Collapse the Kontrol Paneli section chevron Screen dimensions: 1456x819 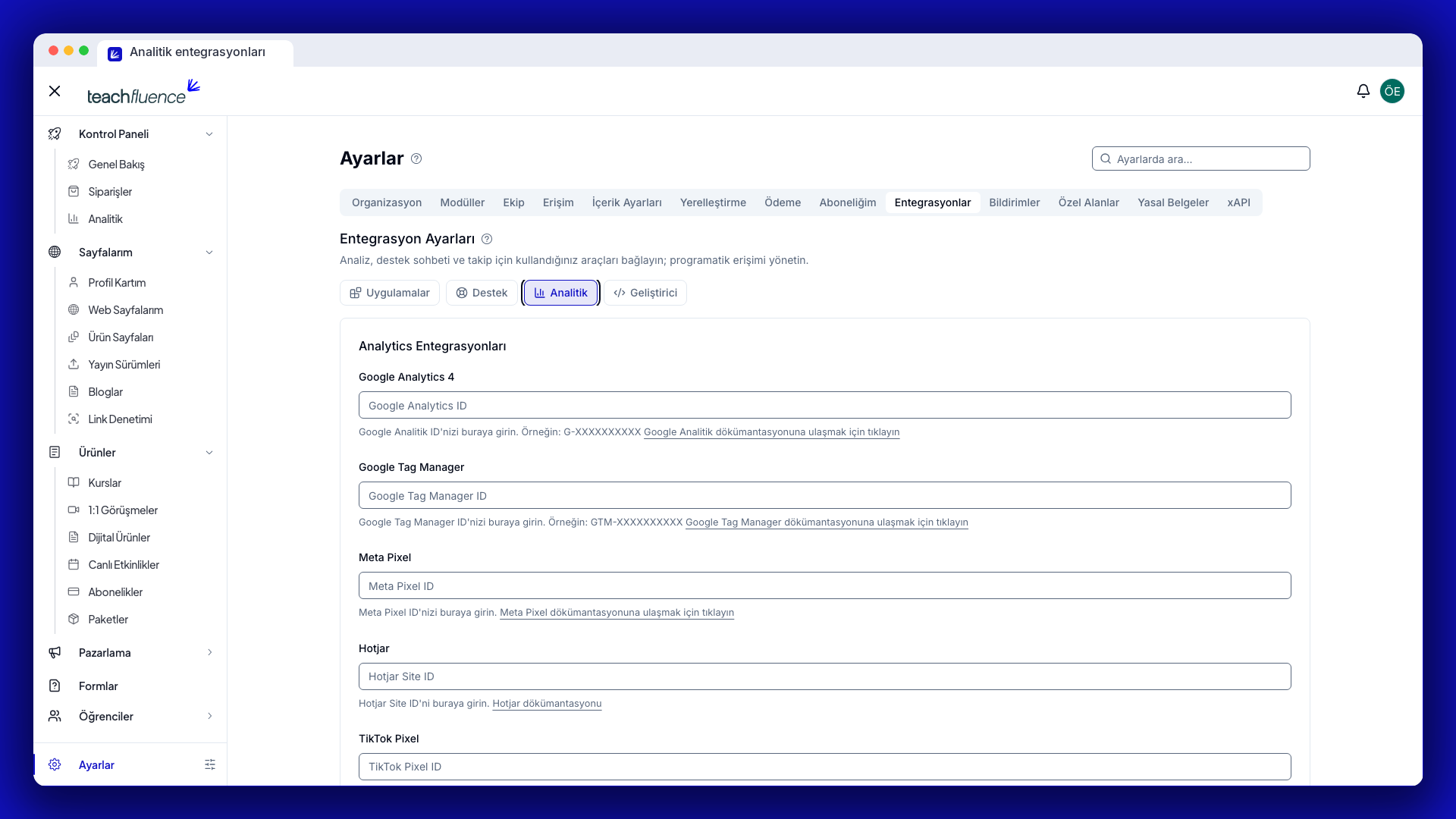209,134
